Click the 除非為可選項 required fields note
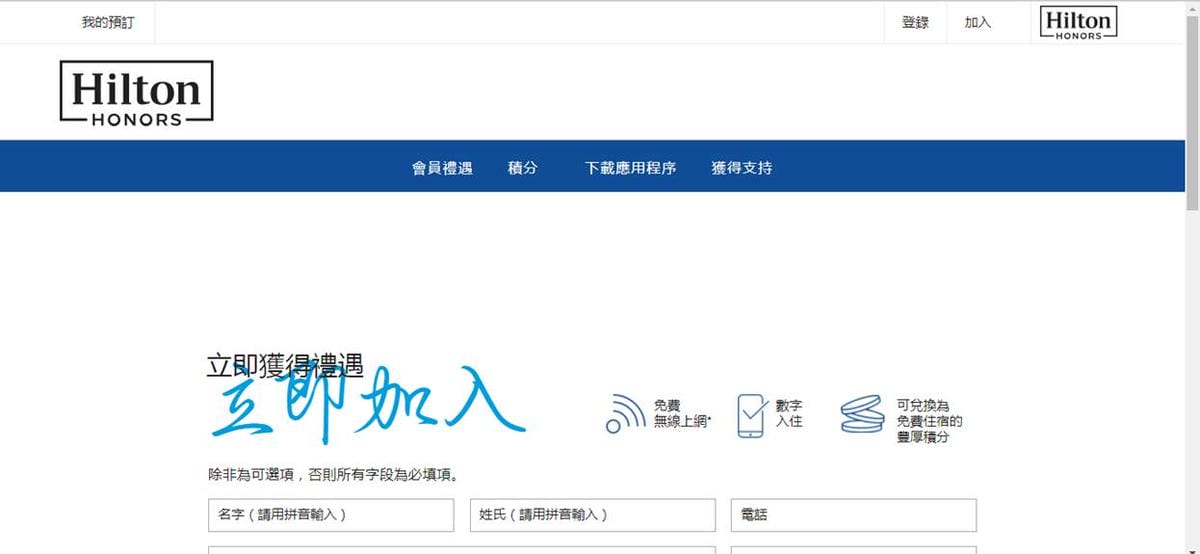Image resolution: width=1200 pixels, height=554 pixels. tap(333, 475)
